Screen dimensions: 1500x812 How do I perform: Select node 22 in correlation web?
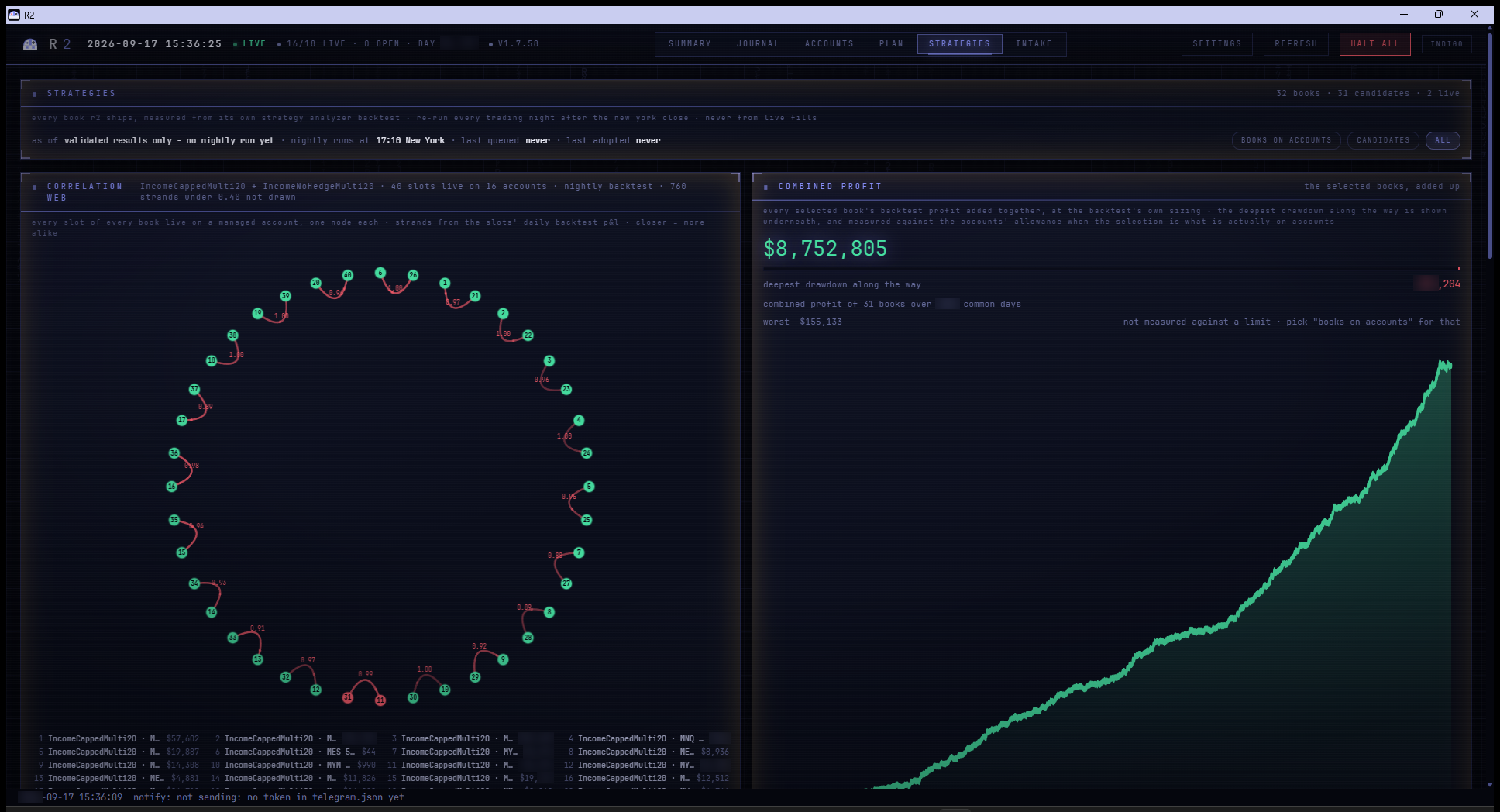coord(528,335)
